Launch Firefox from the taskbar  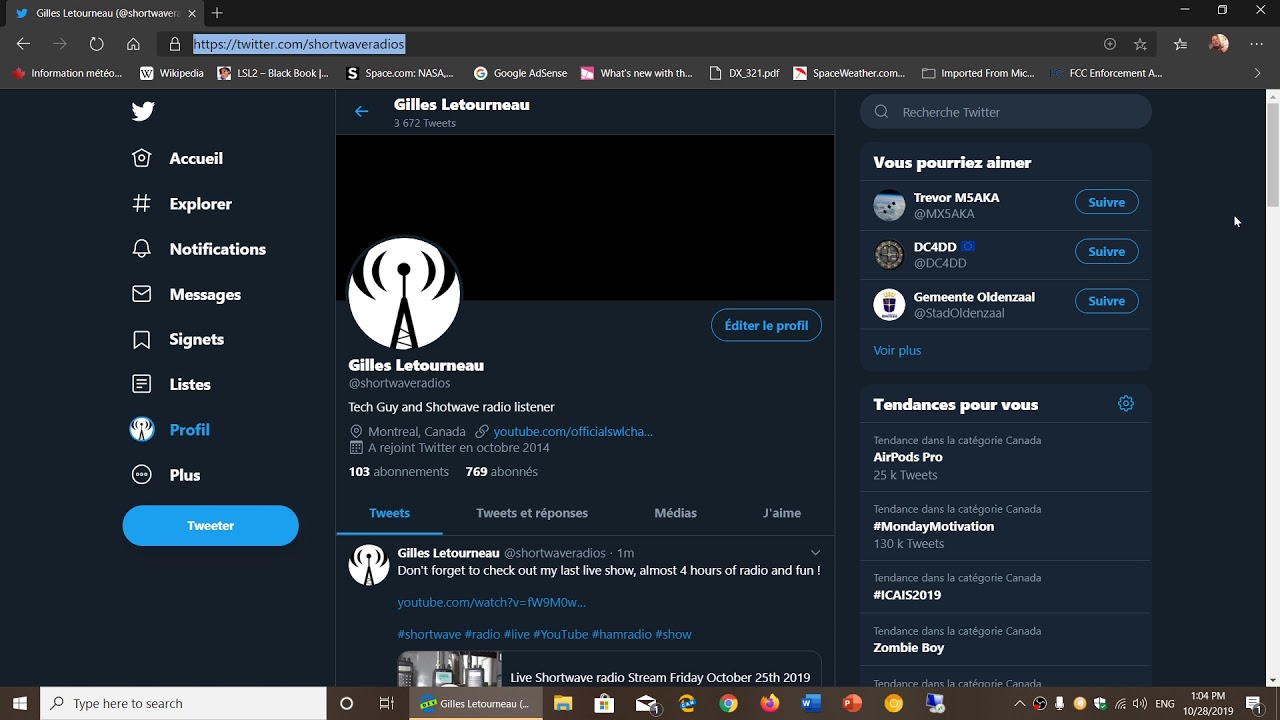tap(769, 704)
